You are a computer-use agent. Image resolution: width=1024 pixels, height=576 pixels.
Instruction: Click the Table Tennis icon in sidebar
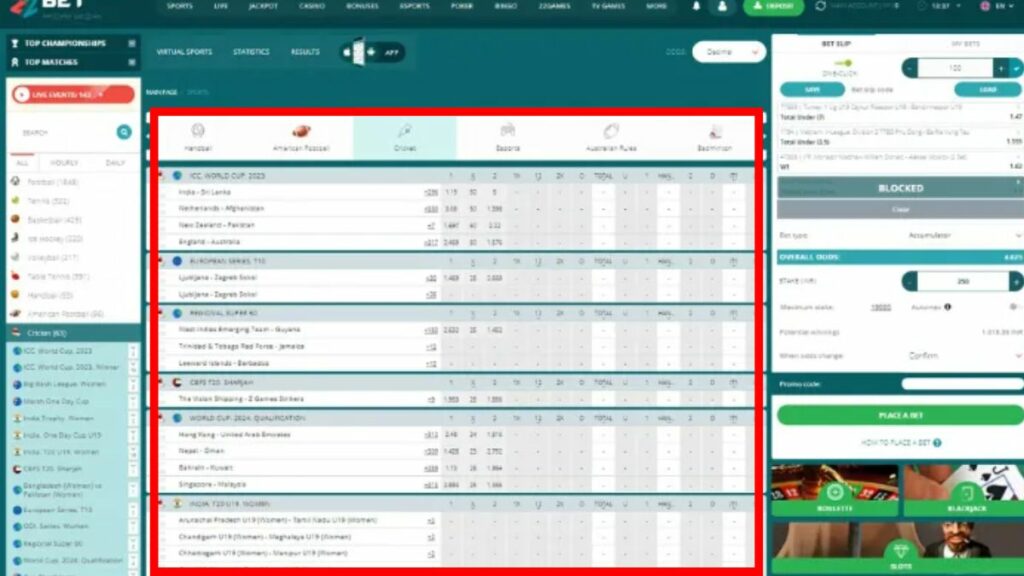click(16, 276)
